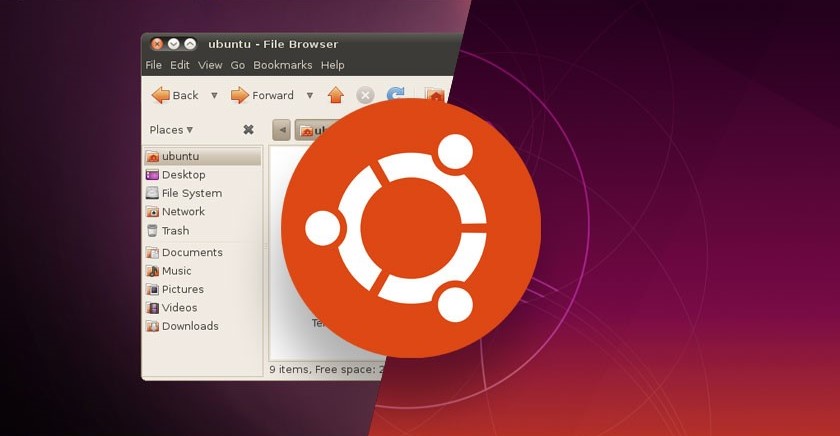Select Network in the Places list
Image resolution: width=840 pixels, height=436 pixels.
pyautogui.click(x=182, y=212)
